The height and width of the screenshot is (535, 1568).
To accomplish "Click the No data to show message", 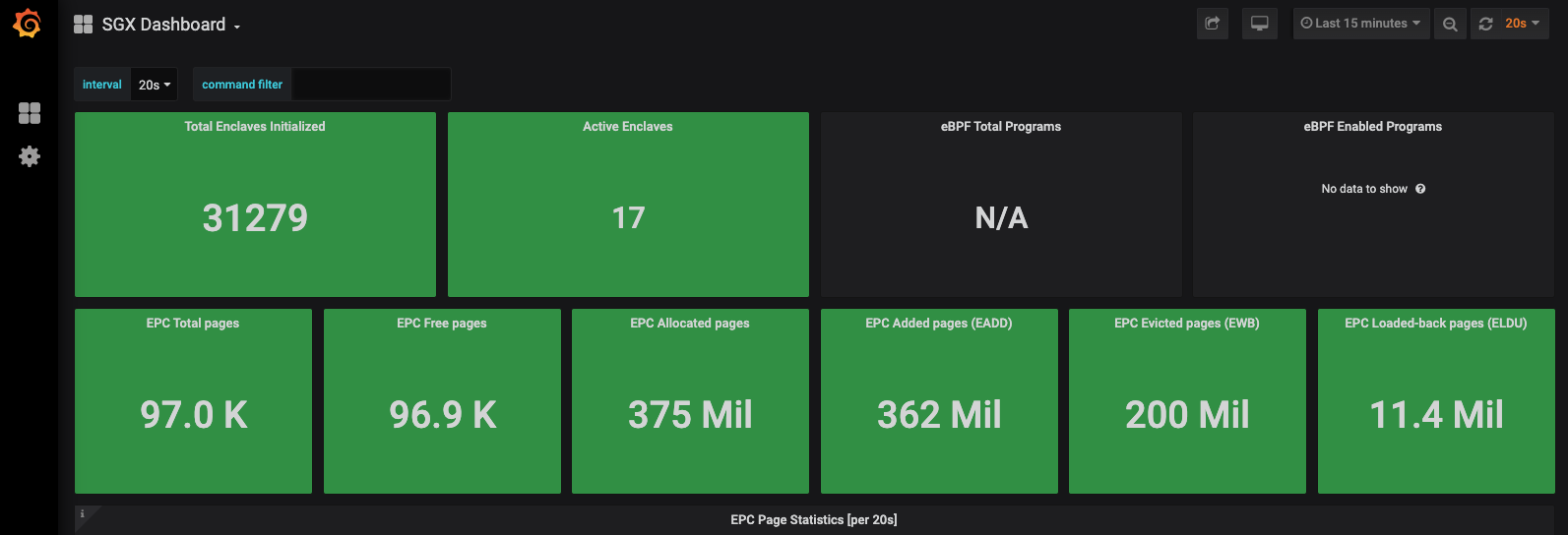I will tap(1364, 189).
